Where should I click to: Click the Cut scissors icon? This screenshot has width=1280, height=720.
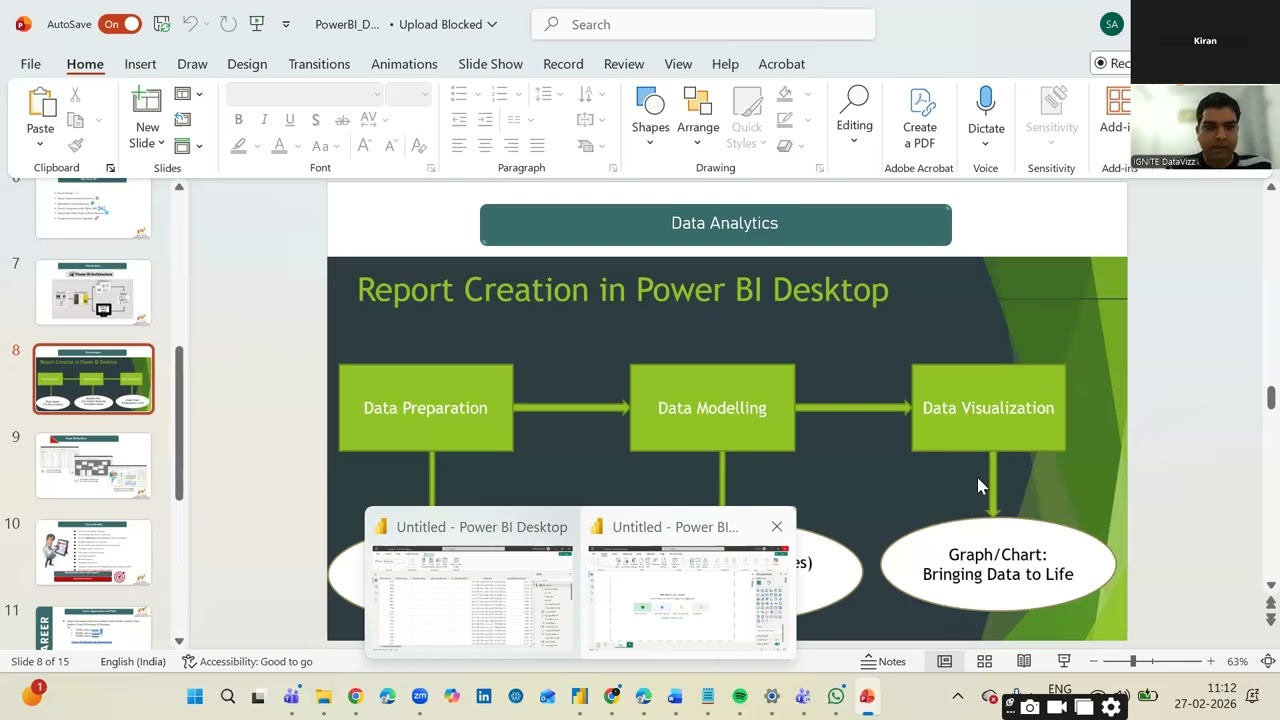[75, 94]
